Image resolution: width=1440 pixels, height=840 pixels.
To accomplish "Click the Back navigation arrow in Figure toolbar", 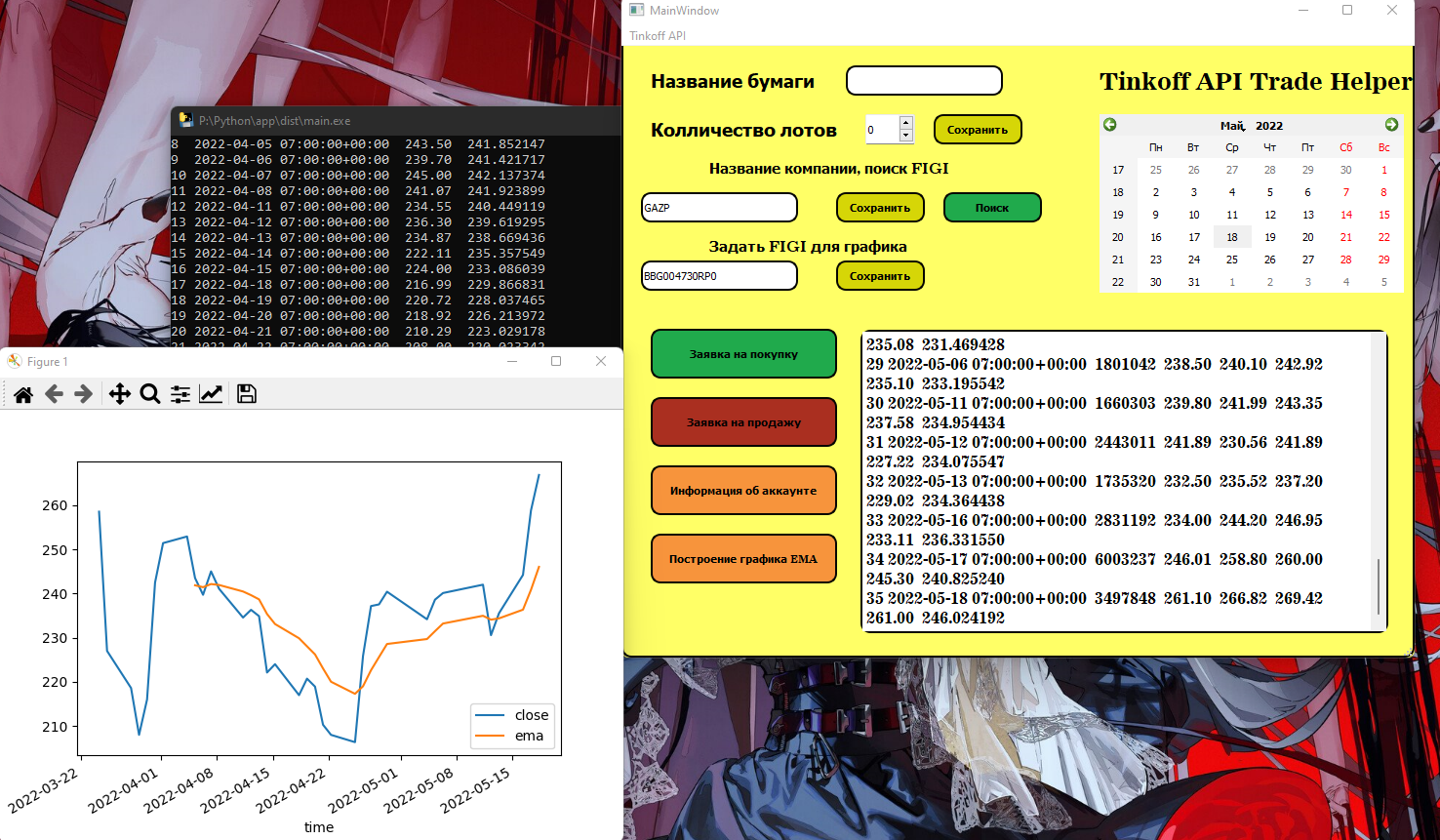I will [x=53, y=393].
